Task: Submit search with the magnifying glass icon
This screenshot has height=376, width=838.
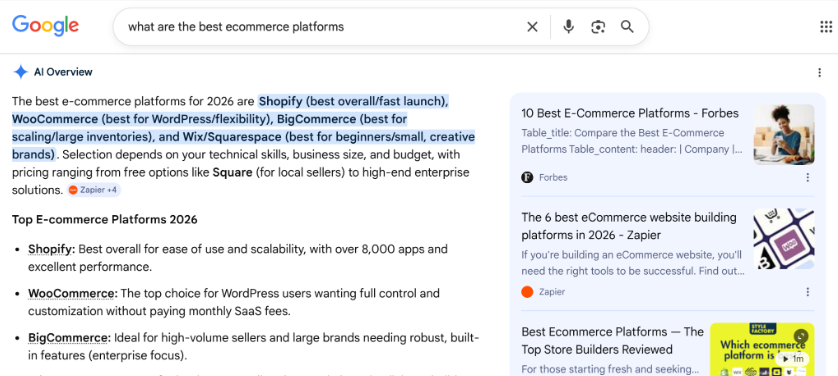Action: point(627,27)
